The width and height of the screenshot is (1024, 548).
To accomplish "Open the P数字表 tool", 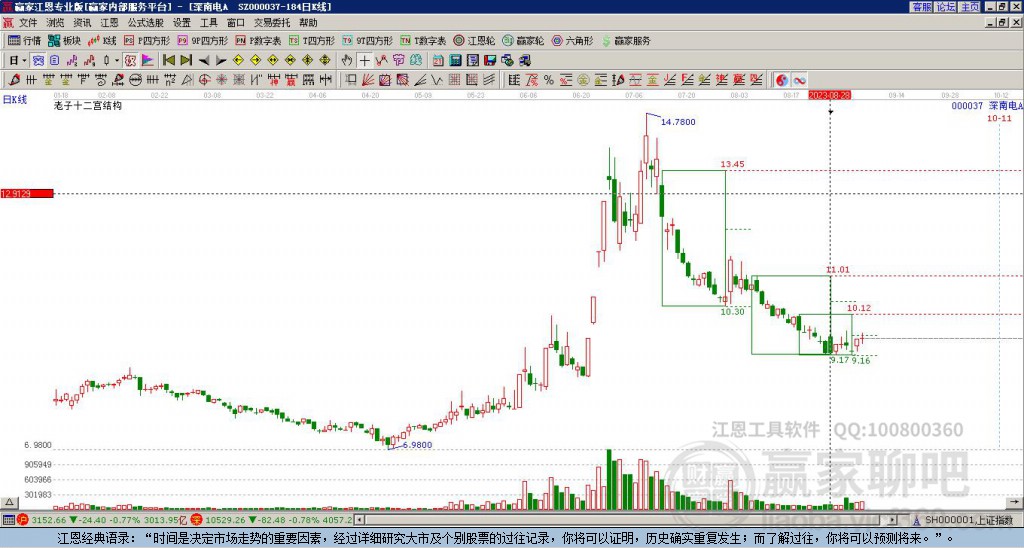I will (258, 40).
